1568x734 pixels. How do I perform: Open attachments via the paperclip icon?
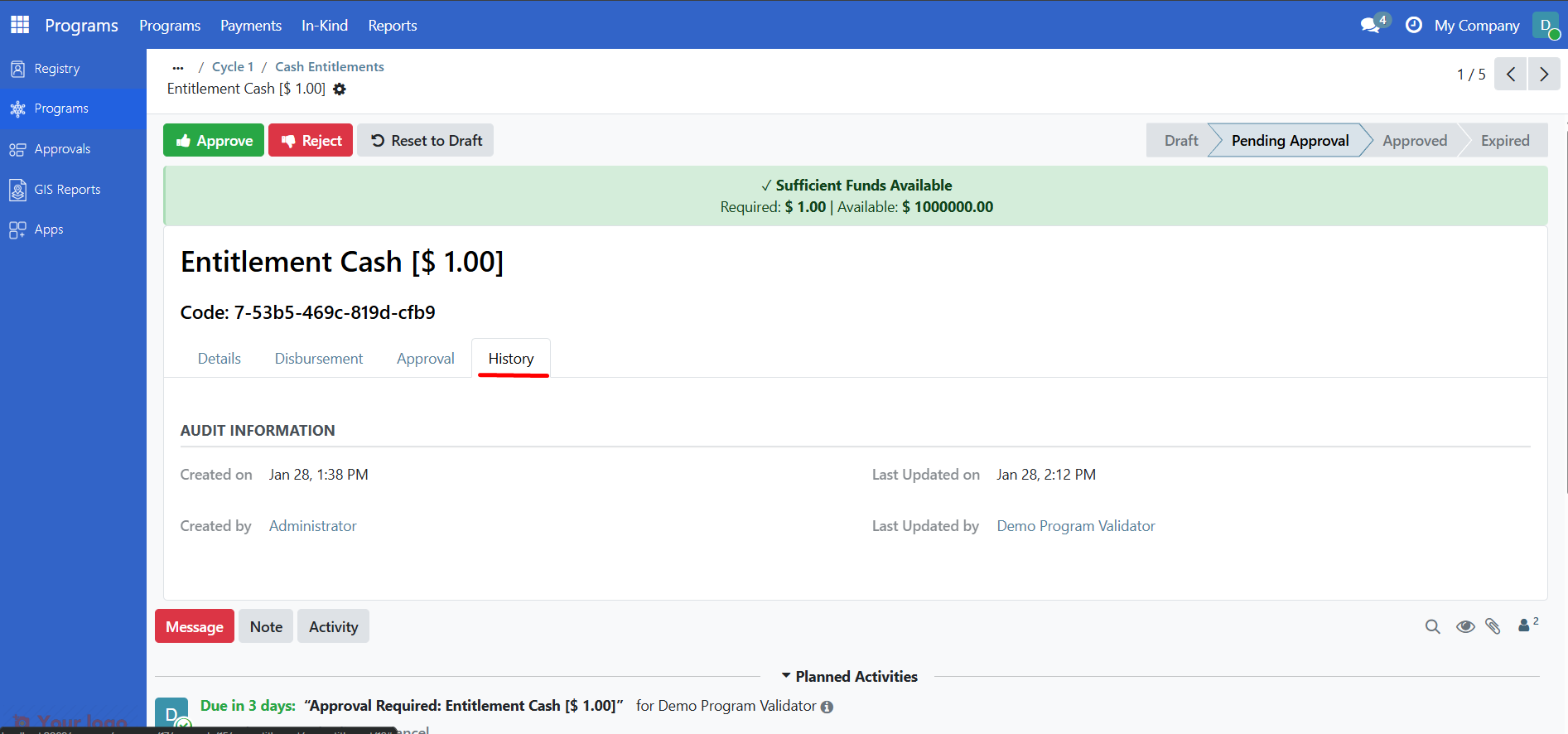click(1493, 627)
